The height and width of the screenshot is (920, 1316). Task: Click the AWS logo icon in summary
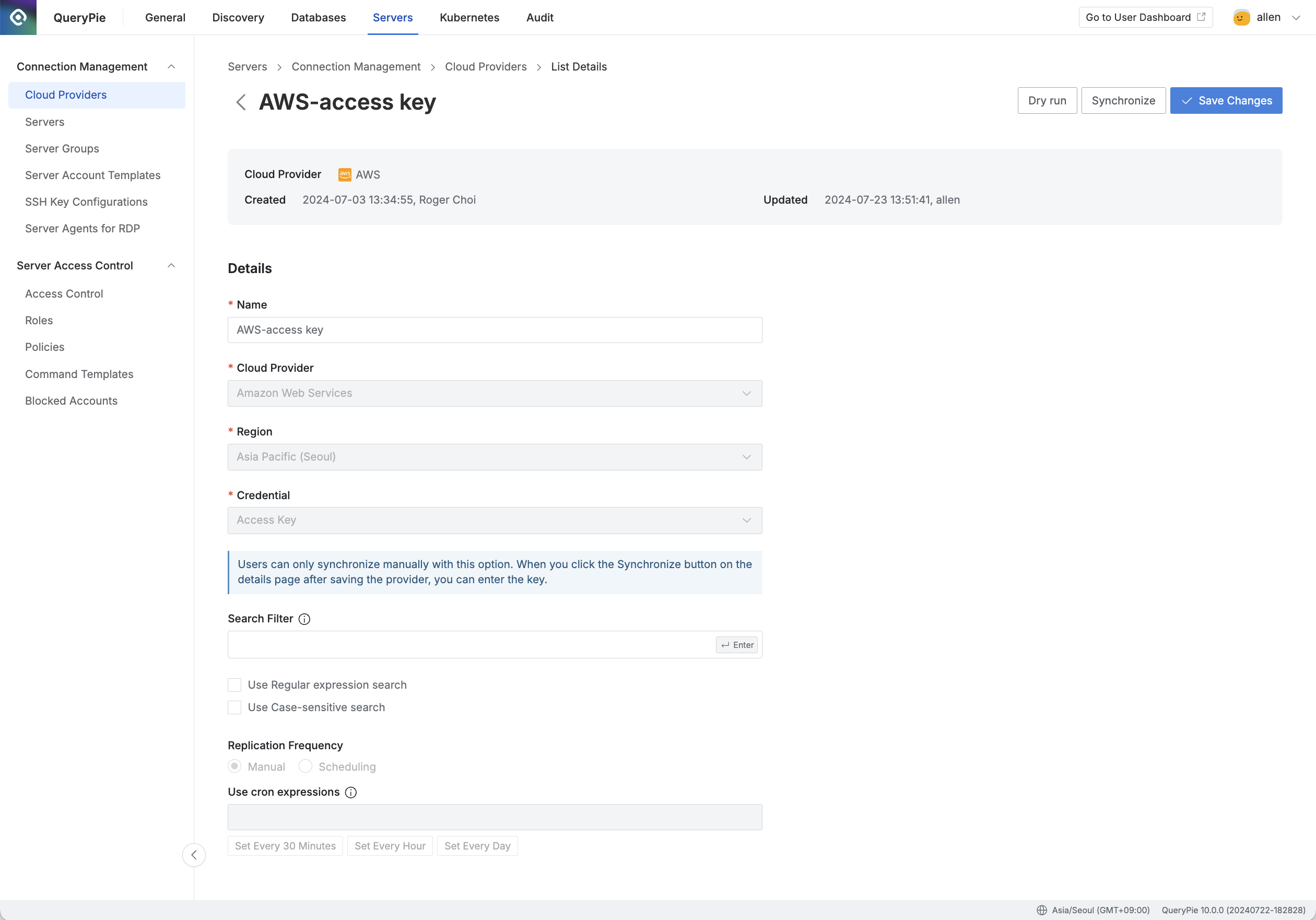(345, 174)
